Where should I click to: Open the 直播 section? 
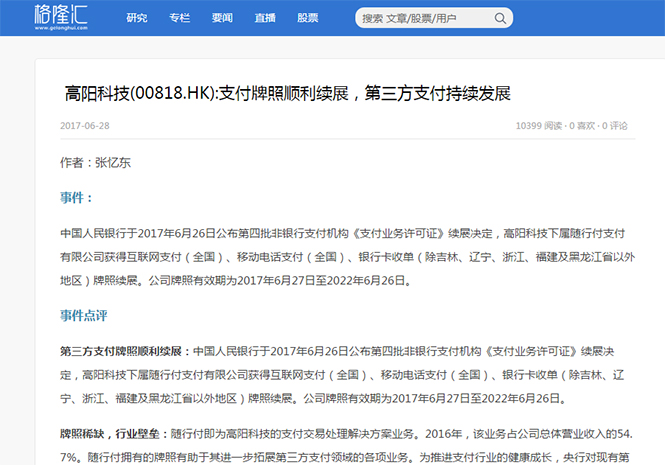coord(265,18)
